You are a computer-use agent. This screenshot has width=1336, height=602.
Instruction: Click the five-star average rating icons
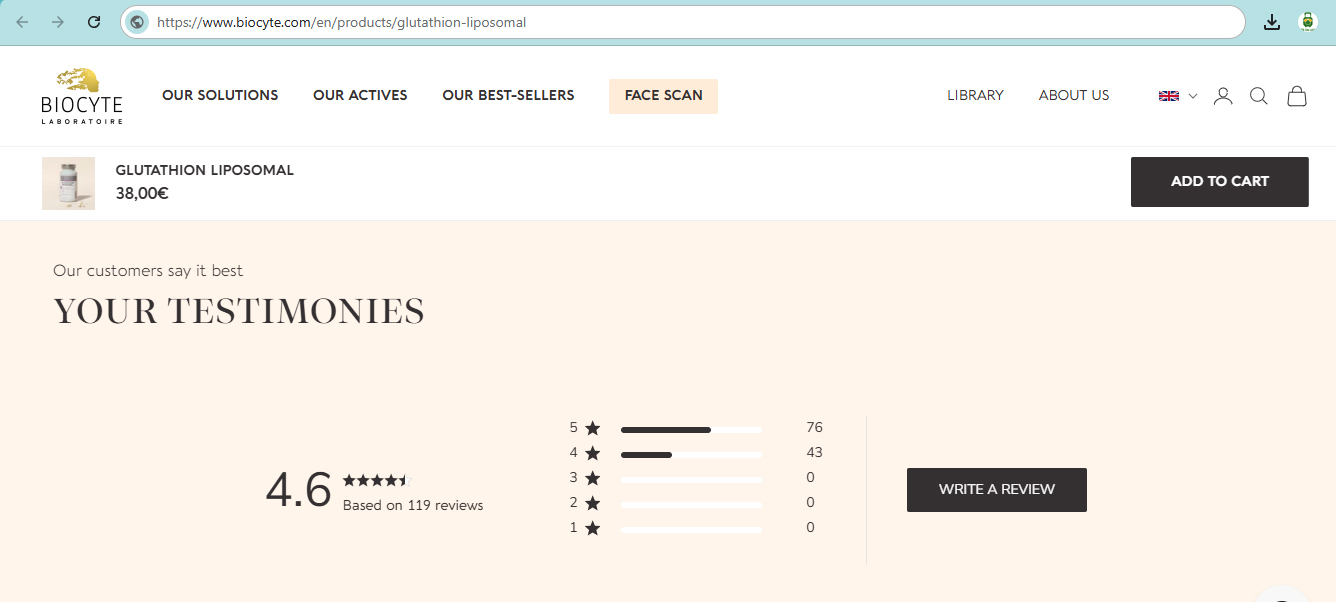(378, 480)
